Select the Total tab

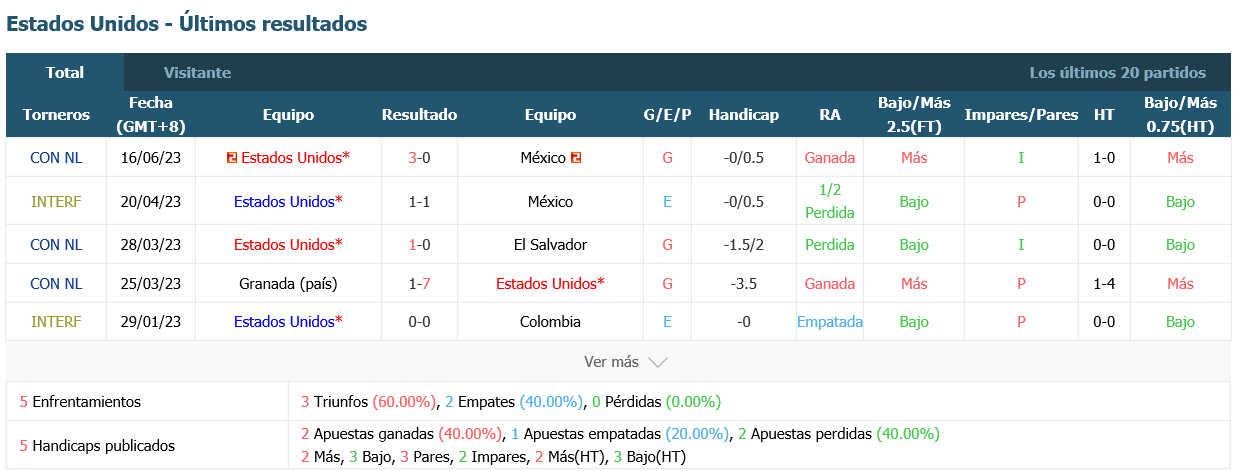[x=65, y=73]
